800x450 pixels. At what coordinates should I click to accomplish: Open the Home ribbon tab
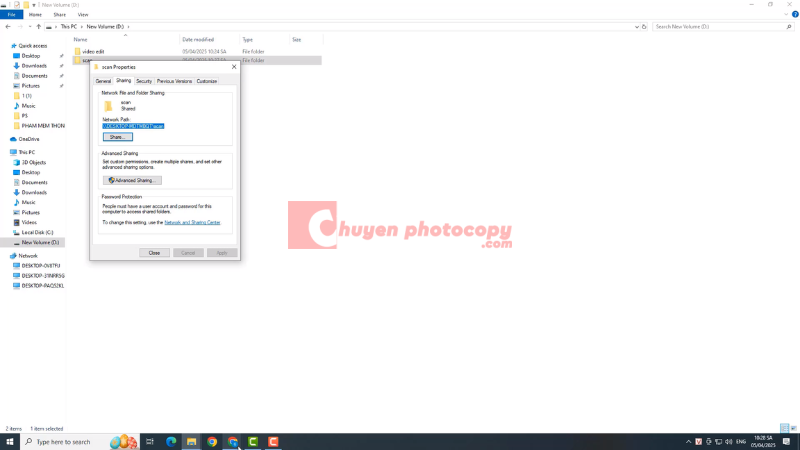tap(35, 15)
